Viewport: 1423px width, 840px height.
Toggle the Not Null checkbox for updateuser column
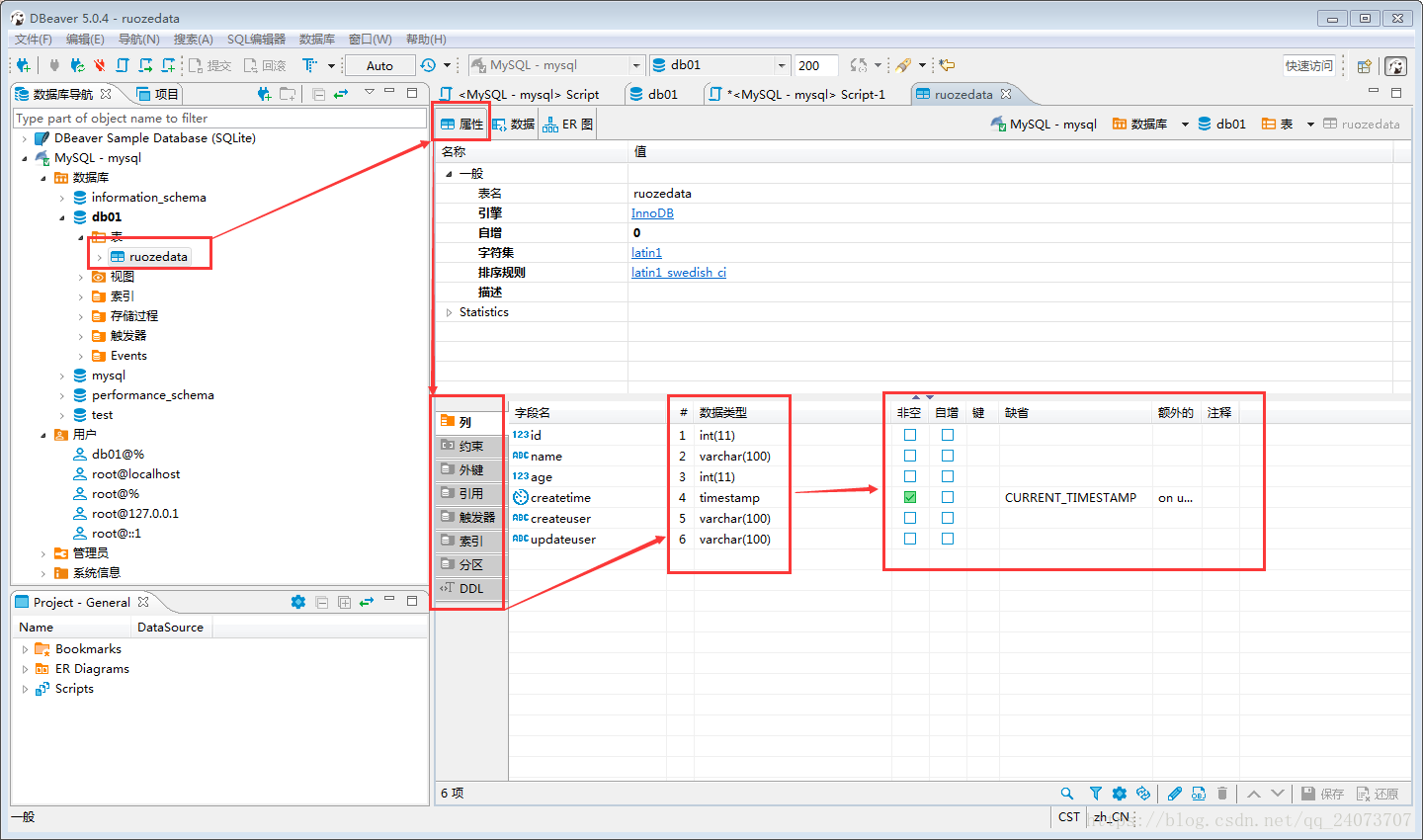pos(910,539)
